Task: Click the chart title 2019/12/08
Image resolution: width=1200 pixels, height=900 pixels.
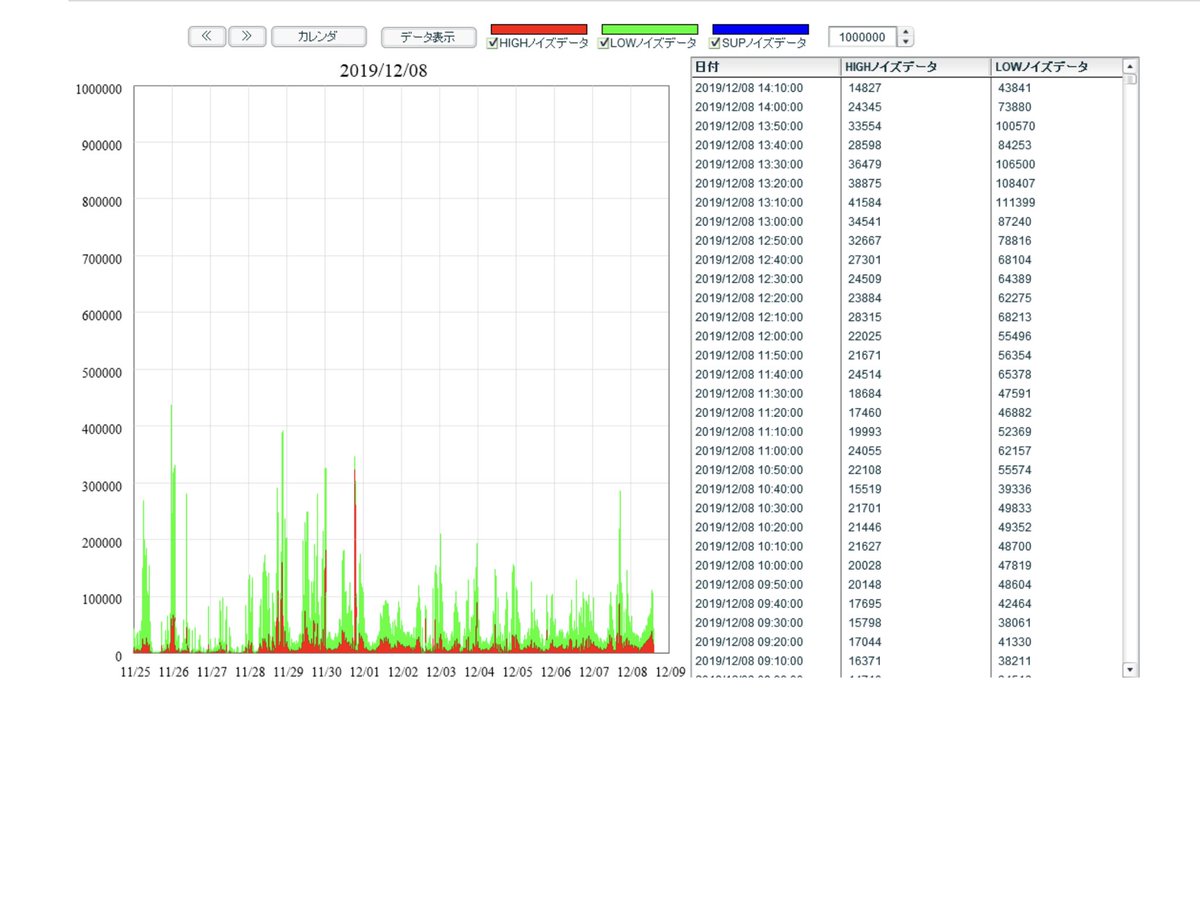Action: pos(386,71)
